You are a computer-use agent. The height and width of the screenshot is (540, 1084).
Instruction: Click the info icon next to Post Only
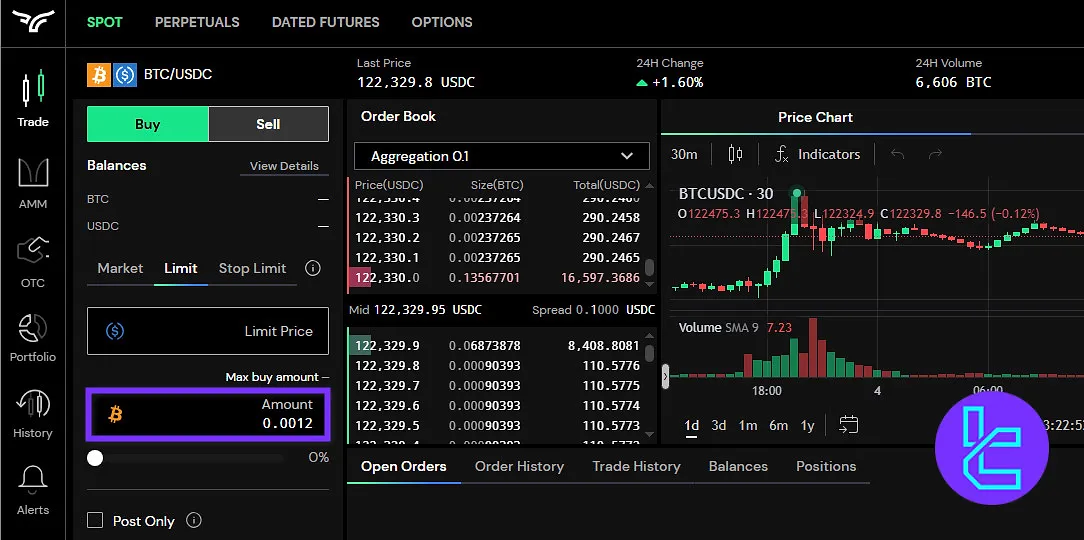(194, 520)
